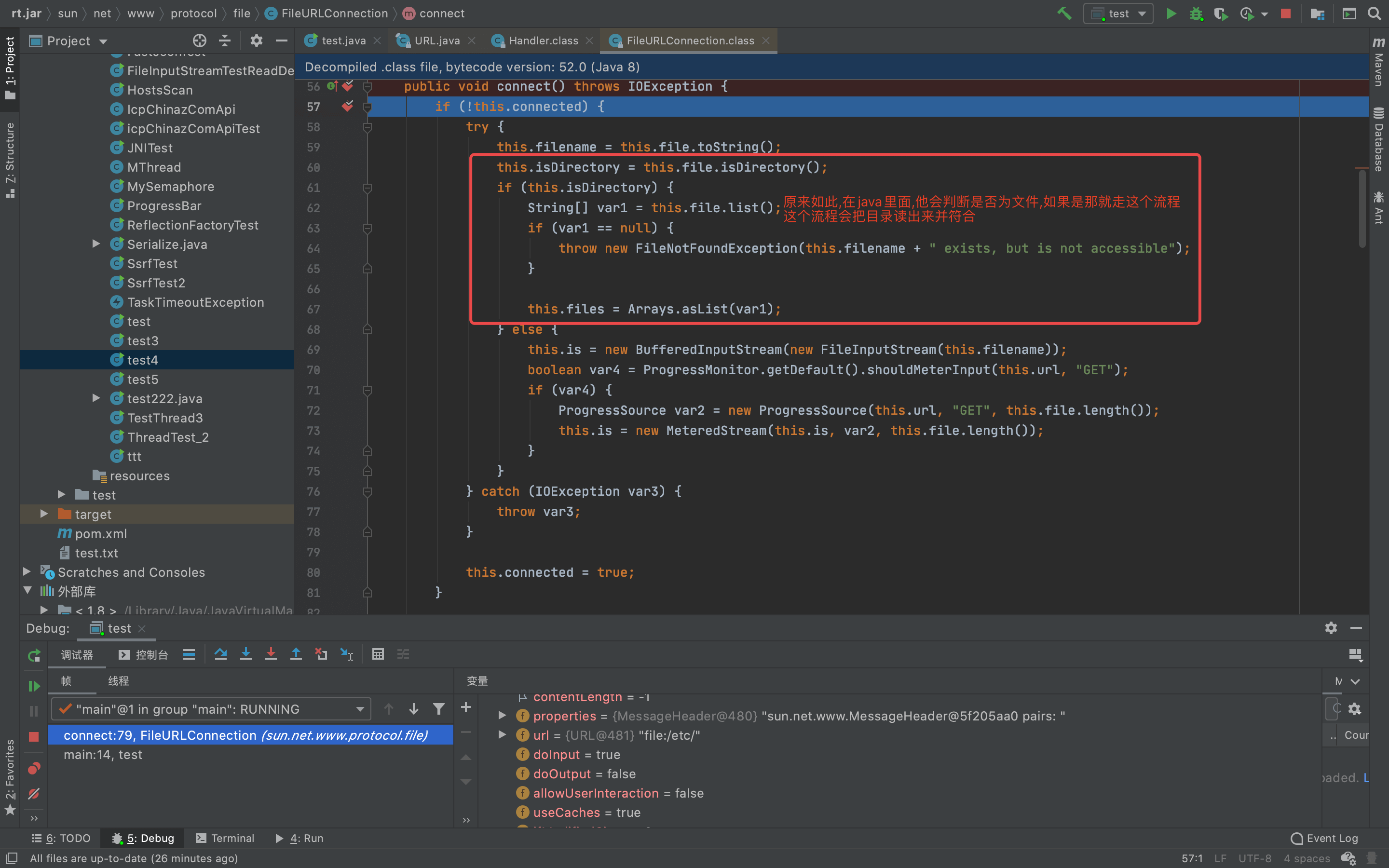The height and width of the screenshot is (868, 1389).
Task: Open pom.xml in project tree
Action: pos(101,533)
